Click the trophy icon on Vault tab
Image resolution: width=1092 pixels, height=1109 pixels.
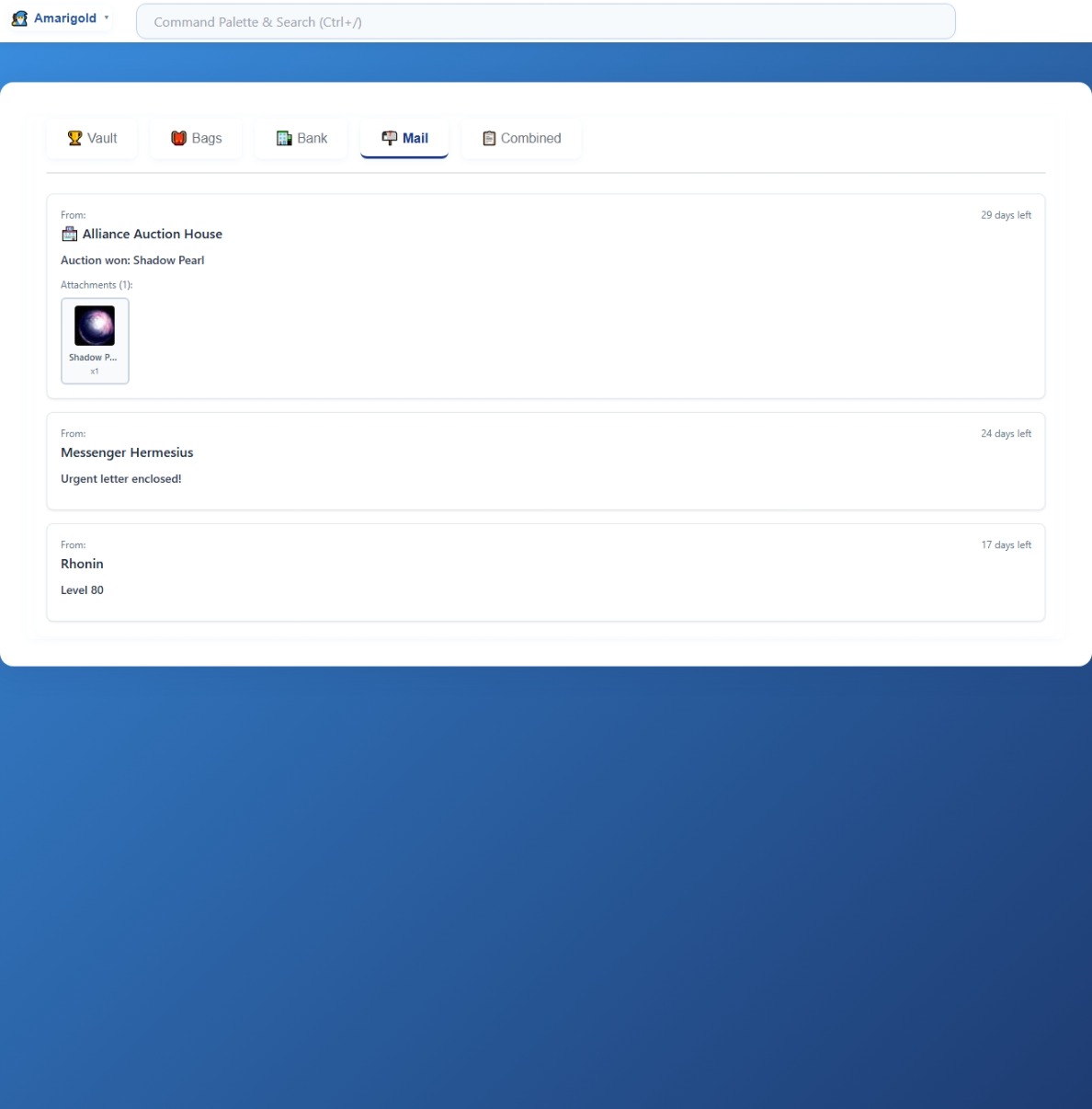coord(75,138)
